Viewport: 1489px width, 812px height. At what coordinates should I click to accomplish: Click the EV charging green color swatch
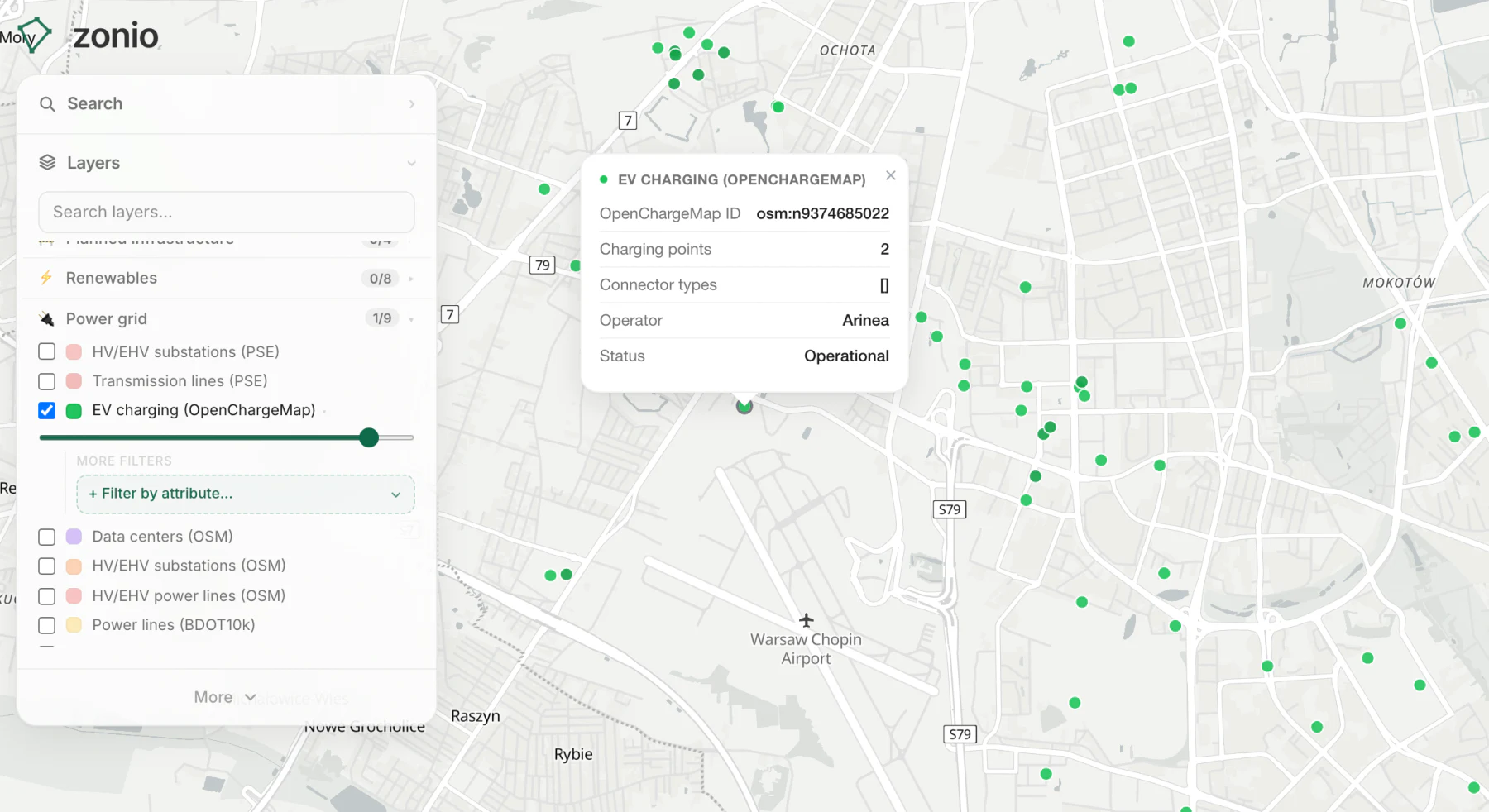74,411
